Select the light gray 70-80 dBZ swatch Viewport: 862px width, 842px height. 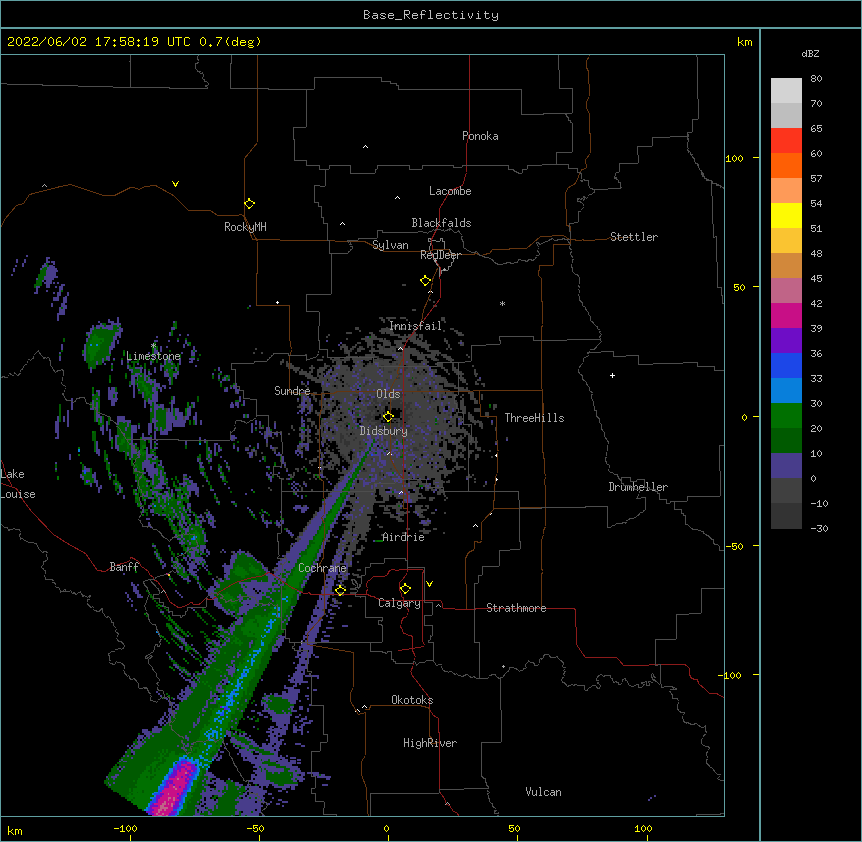pyautogui.click(x=786, y=90)
